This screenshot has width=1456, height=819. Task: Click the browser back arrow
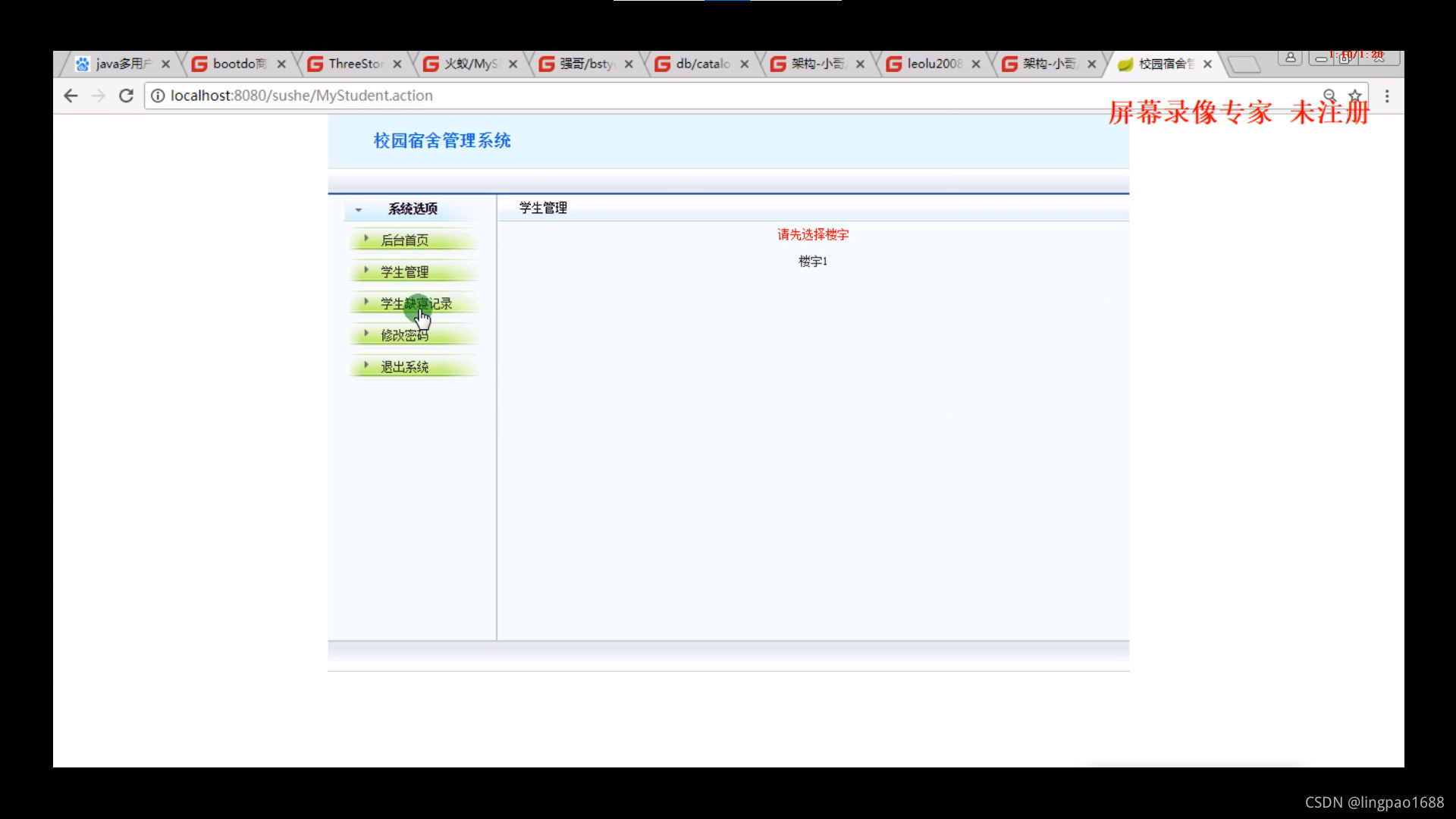click(71, 96)
